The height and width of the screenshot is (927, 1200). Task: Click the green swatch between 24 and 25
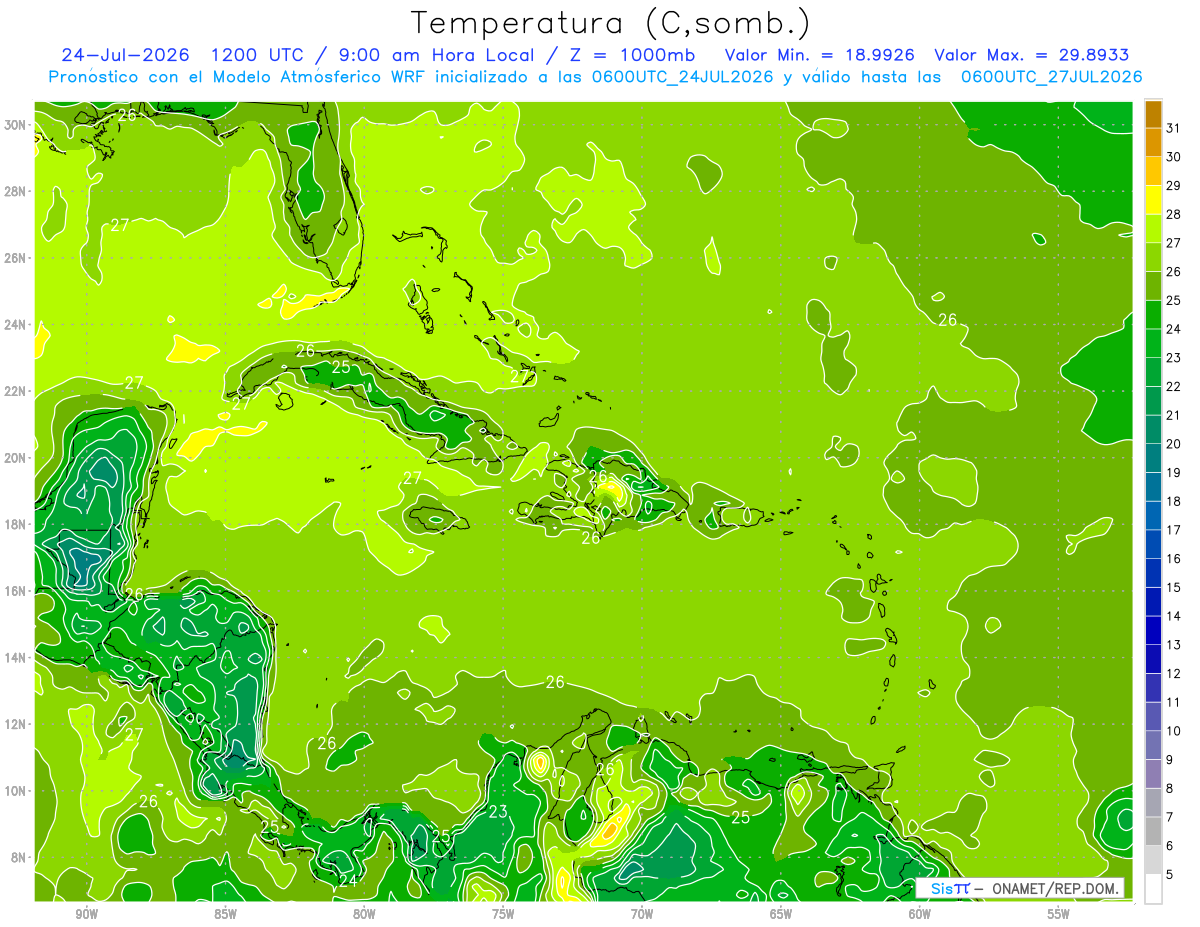point(1153,314)
